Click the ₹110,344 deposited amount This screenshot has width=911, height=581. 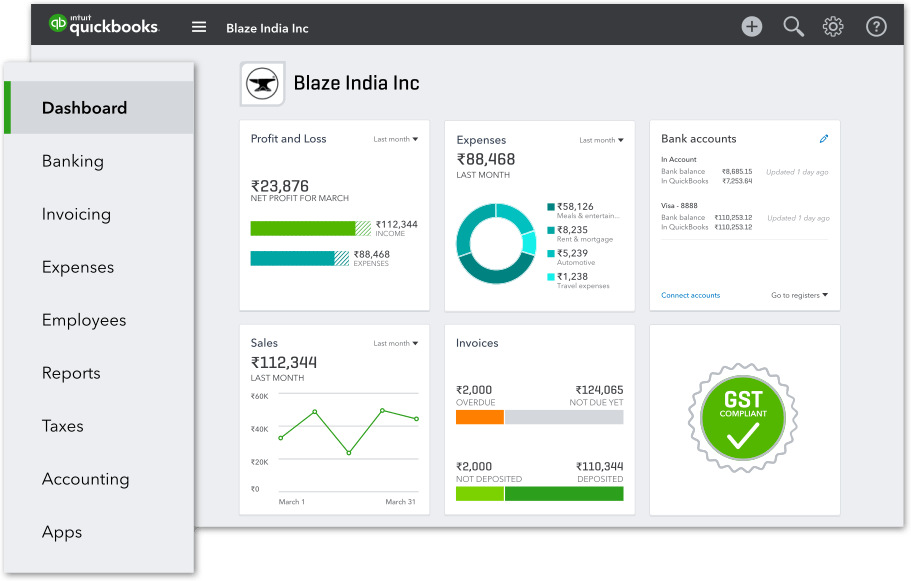pyautogui.click(x=600, y=467)
